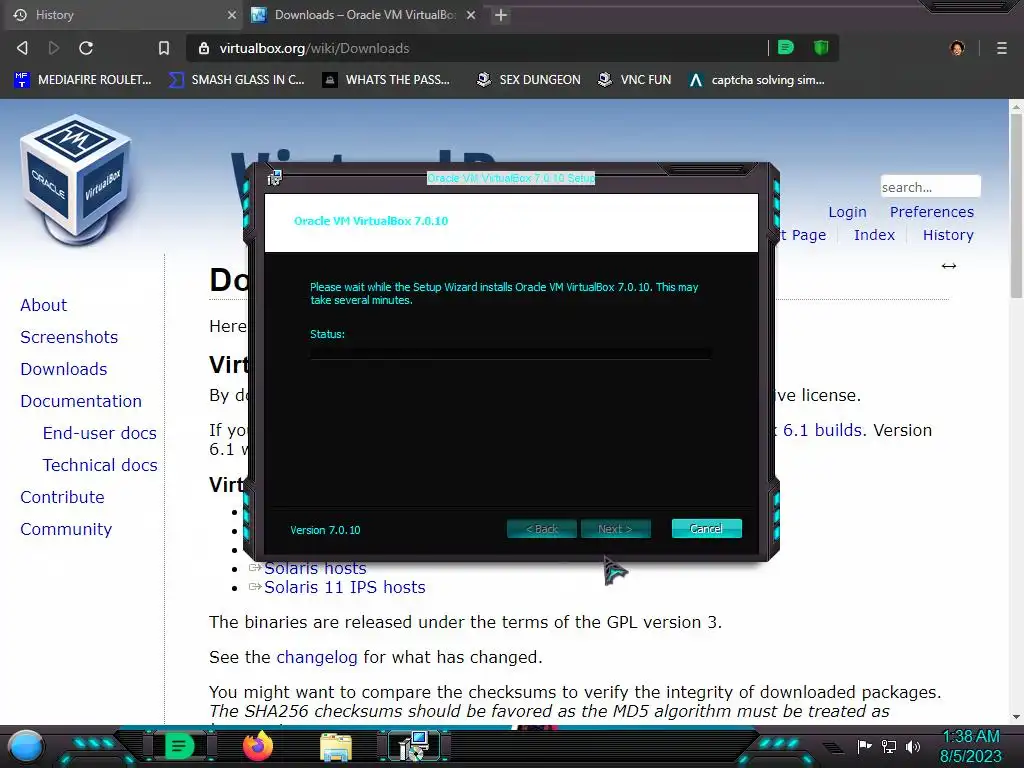Open the green shield extension icon
The image size is (1024, 768).
pyautogui.click(x=821, y=47)
